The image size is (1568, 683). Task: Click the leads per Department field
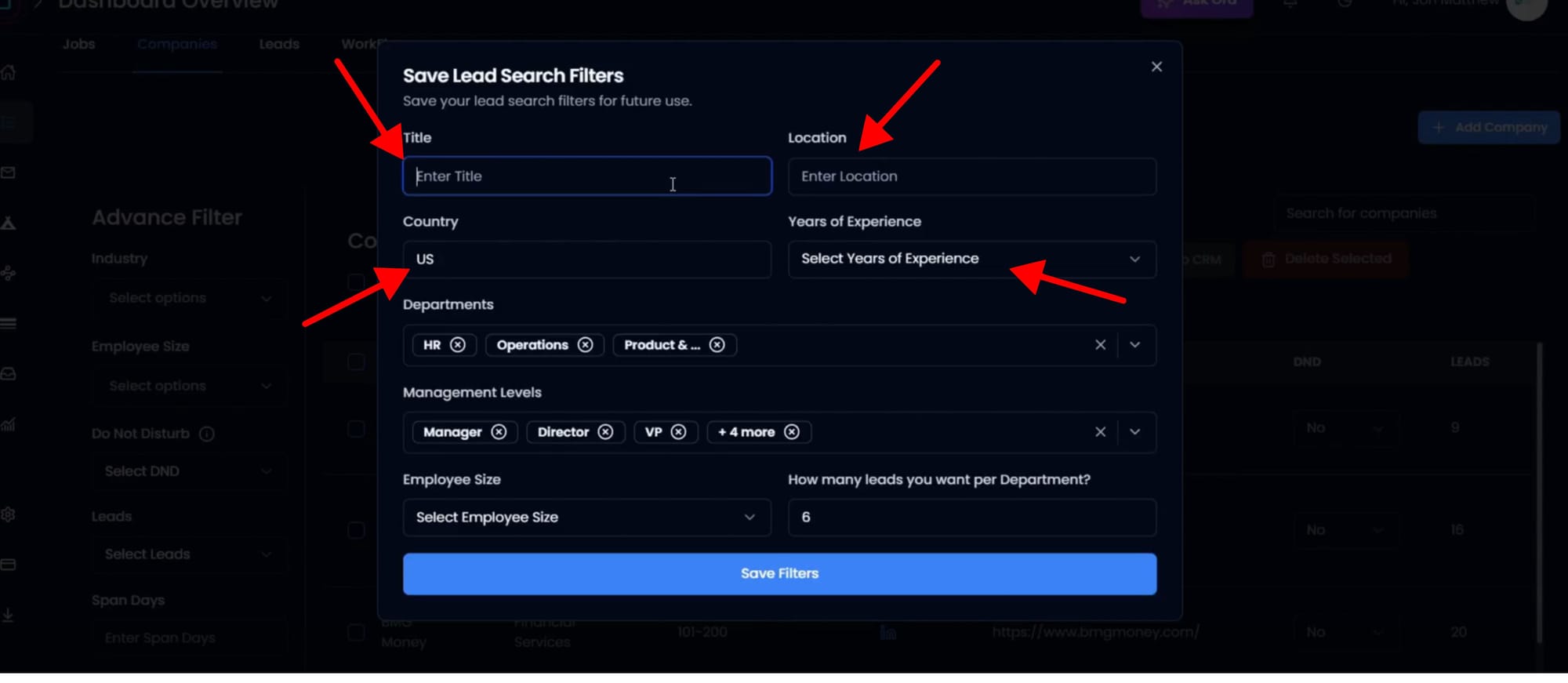coord(971,518)
